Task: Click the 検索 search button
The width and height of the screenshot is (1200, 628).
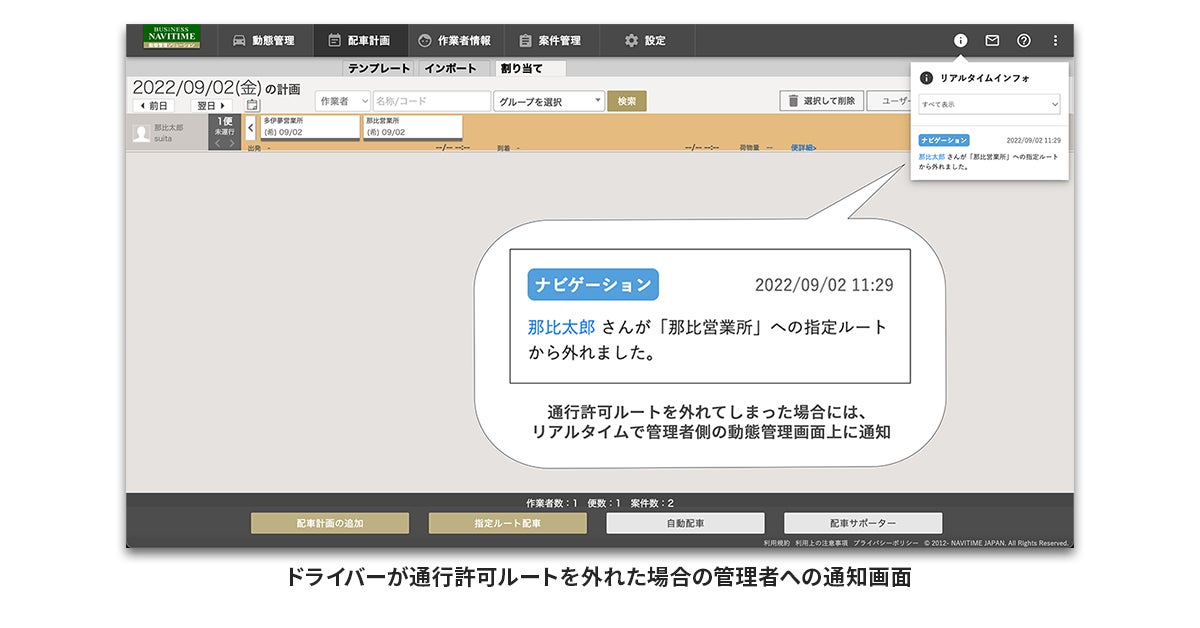Action: tap(627, 101)
